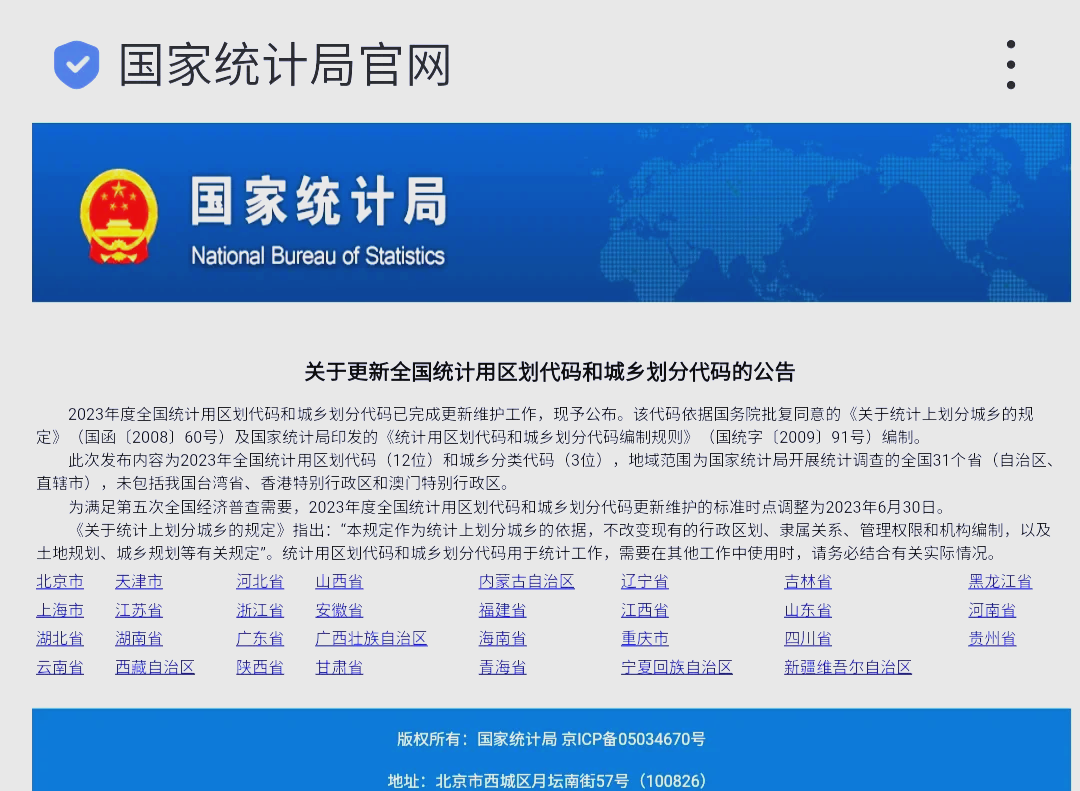
Task: Click the 宁夏回族自治区 link
Action: 677,668
